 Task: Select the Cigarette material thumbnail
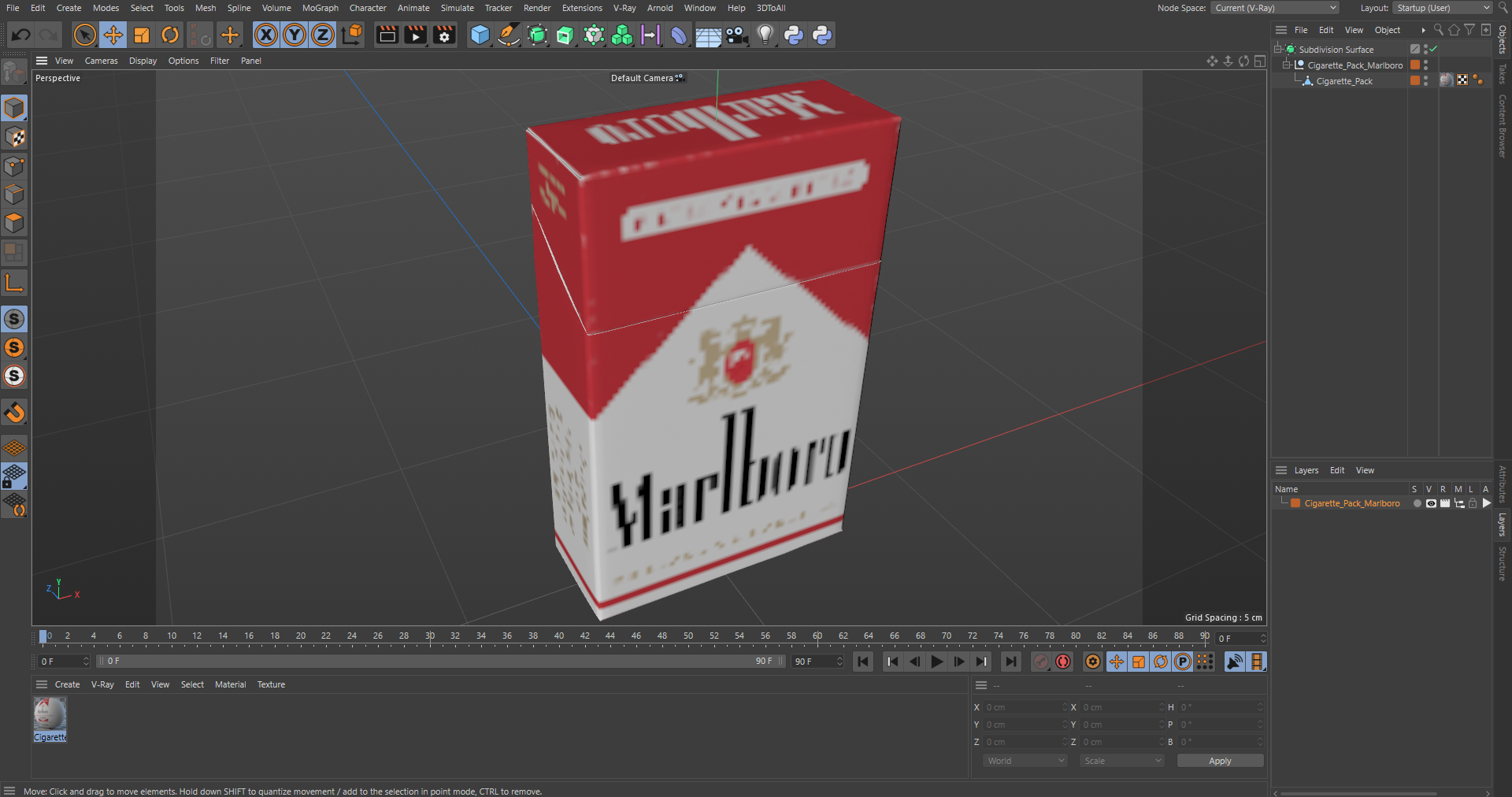(x=50, y=714)
